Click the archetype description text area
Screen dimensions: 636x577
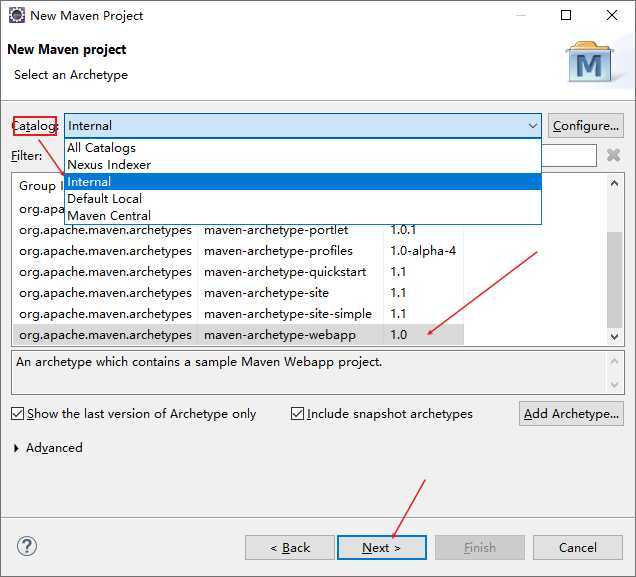[x=309, y=373]
